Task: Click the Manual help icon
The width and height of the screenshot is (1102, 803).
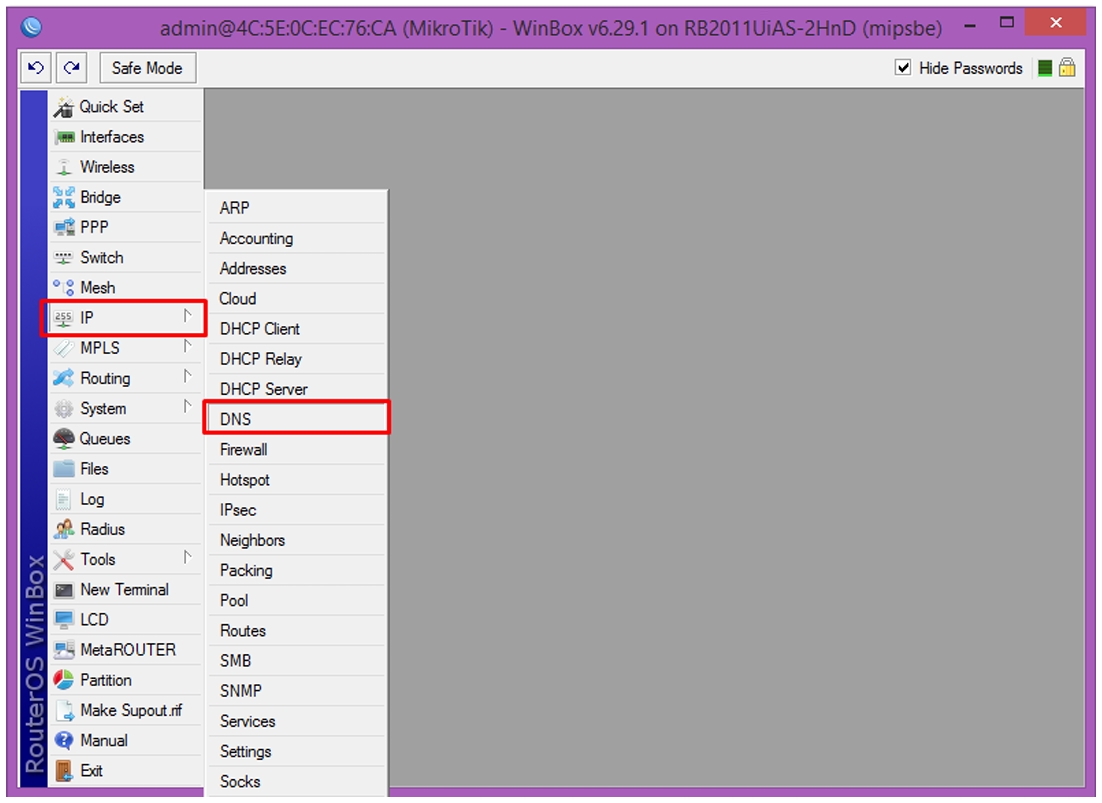Action: pyautogui.click(x=64, y=740)
